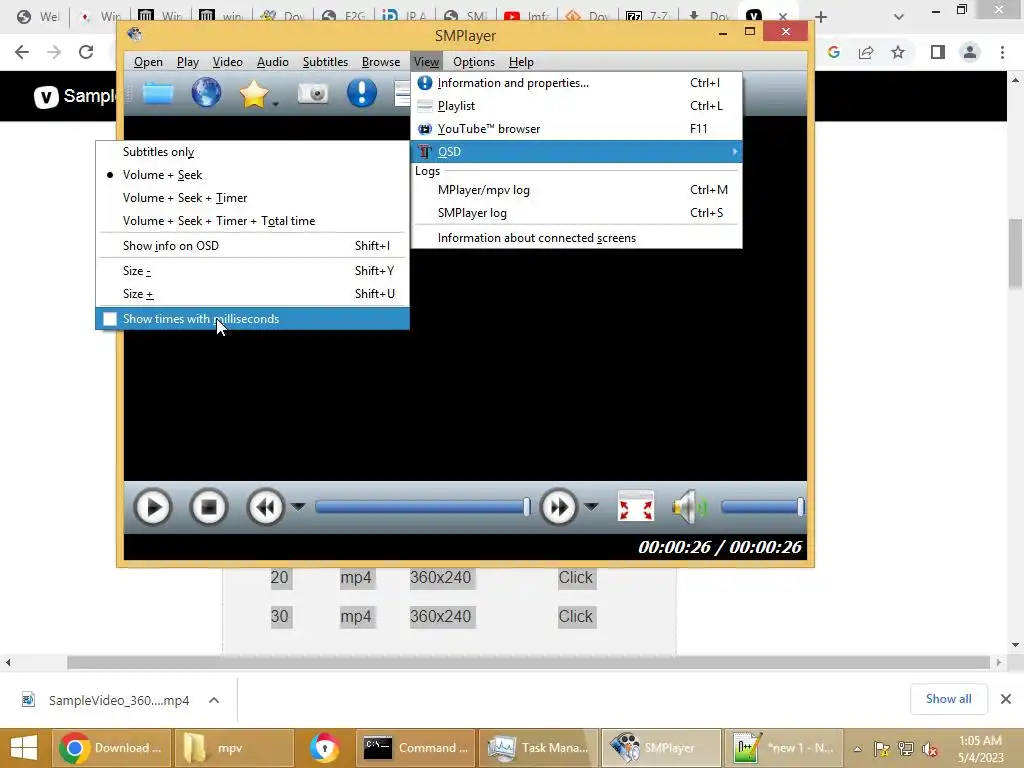Open the Help menu

pyautogui.click(x=521, y=62)
